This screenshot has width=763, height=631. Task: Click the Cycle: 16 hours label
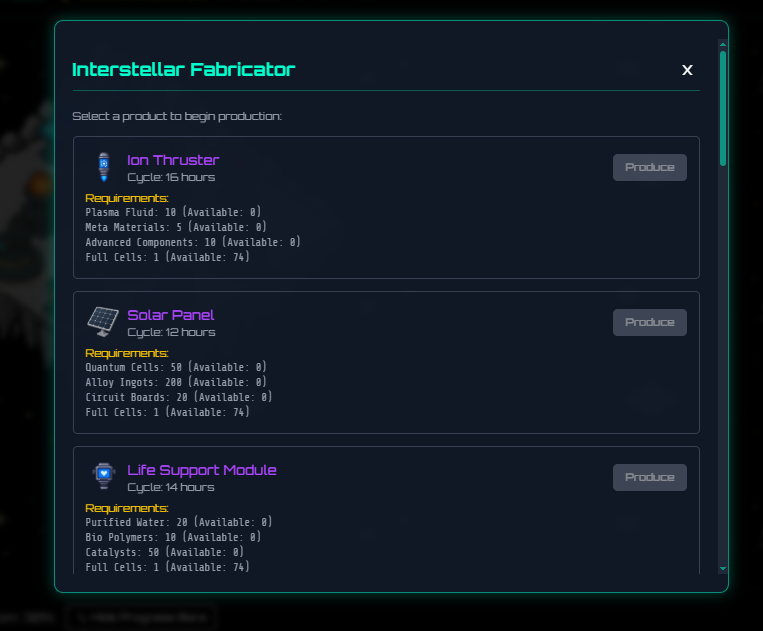(x=171, y=177)
